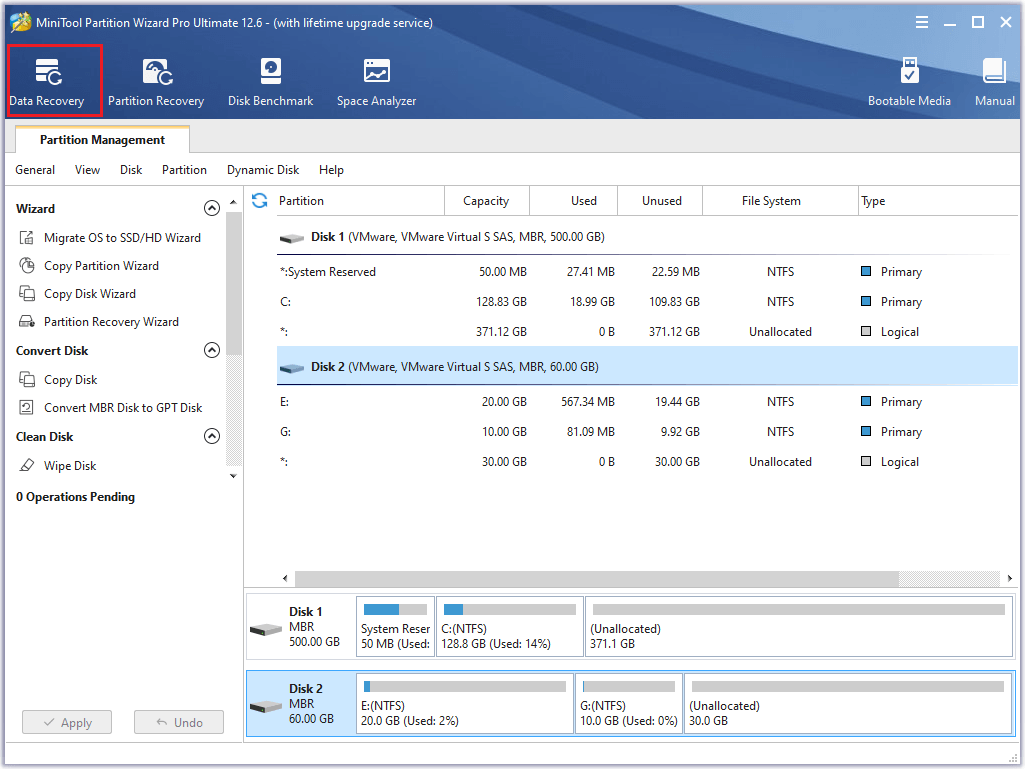Click the Convert MBR Disk to GPT icon

click(27, 407)
